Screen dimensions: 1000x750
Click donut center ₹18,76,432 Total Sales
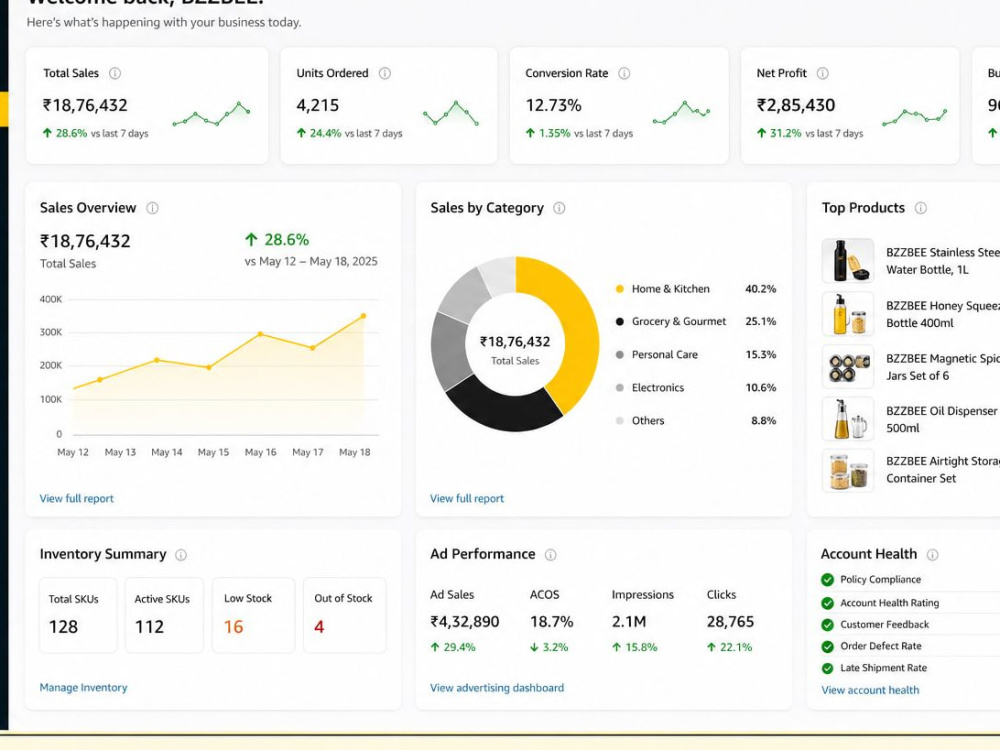point(515,349)
